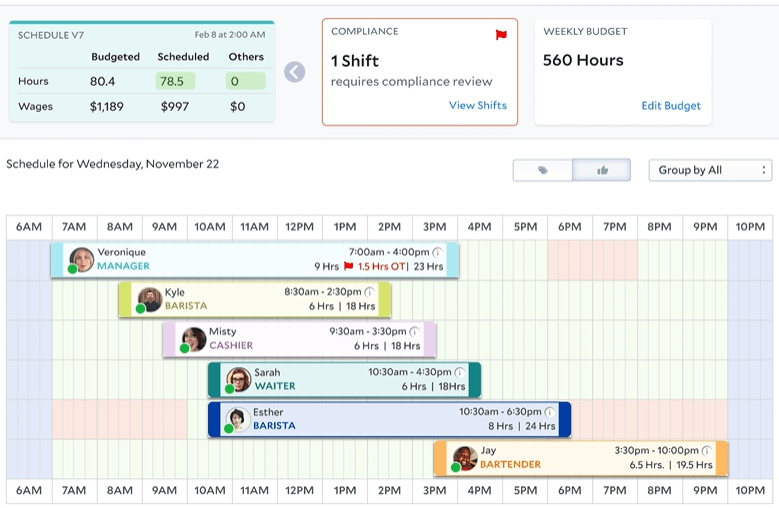The image size is (779, 508).
Task: Open the Group by All dropdown
Action: pyautogui.click(x=710, y=170)
